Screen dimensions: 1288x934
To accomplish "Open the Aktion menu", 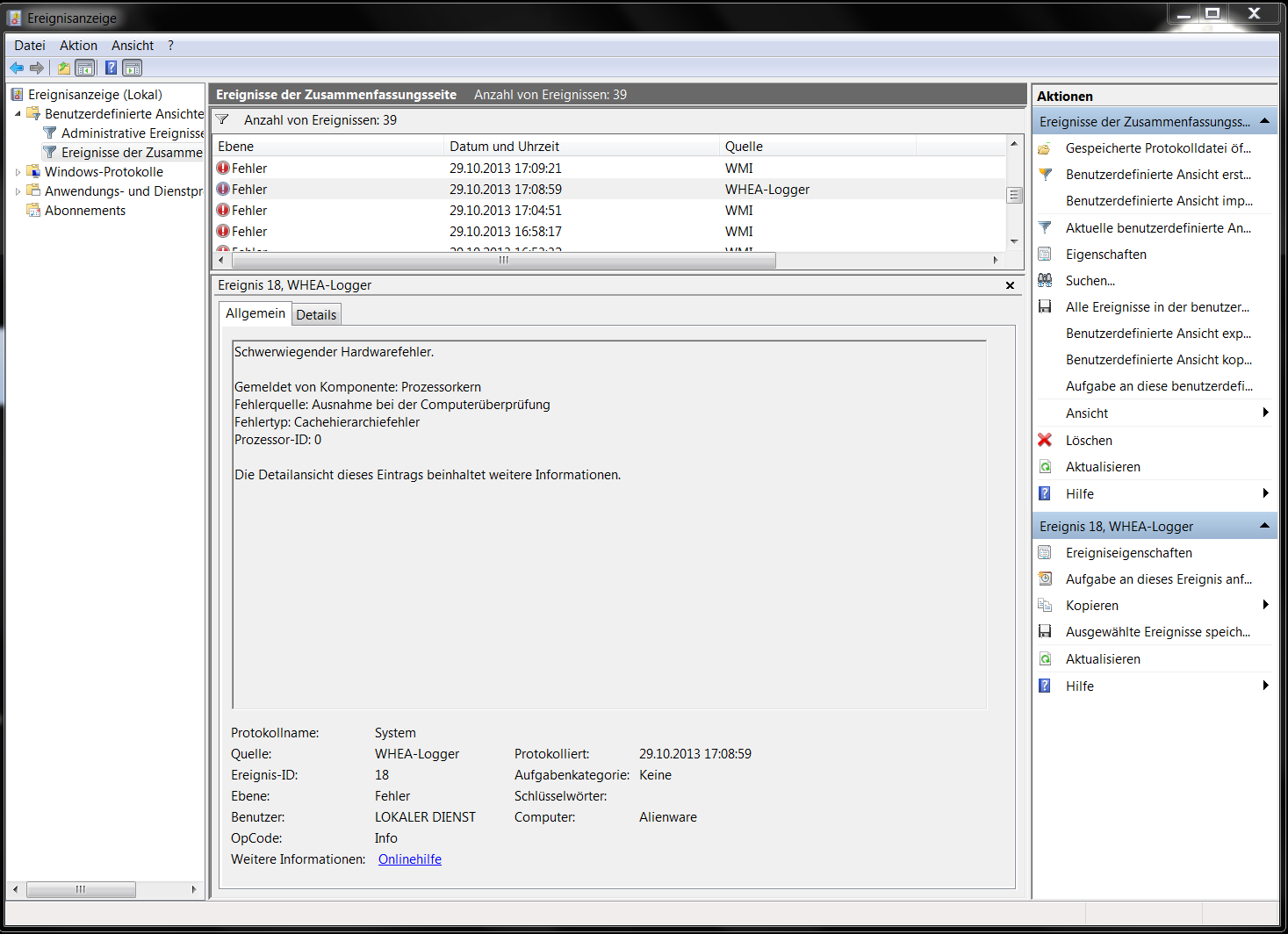I will point(78,46).
